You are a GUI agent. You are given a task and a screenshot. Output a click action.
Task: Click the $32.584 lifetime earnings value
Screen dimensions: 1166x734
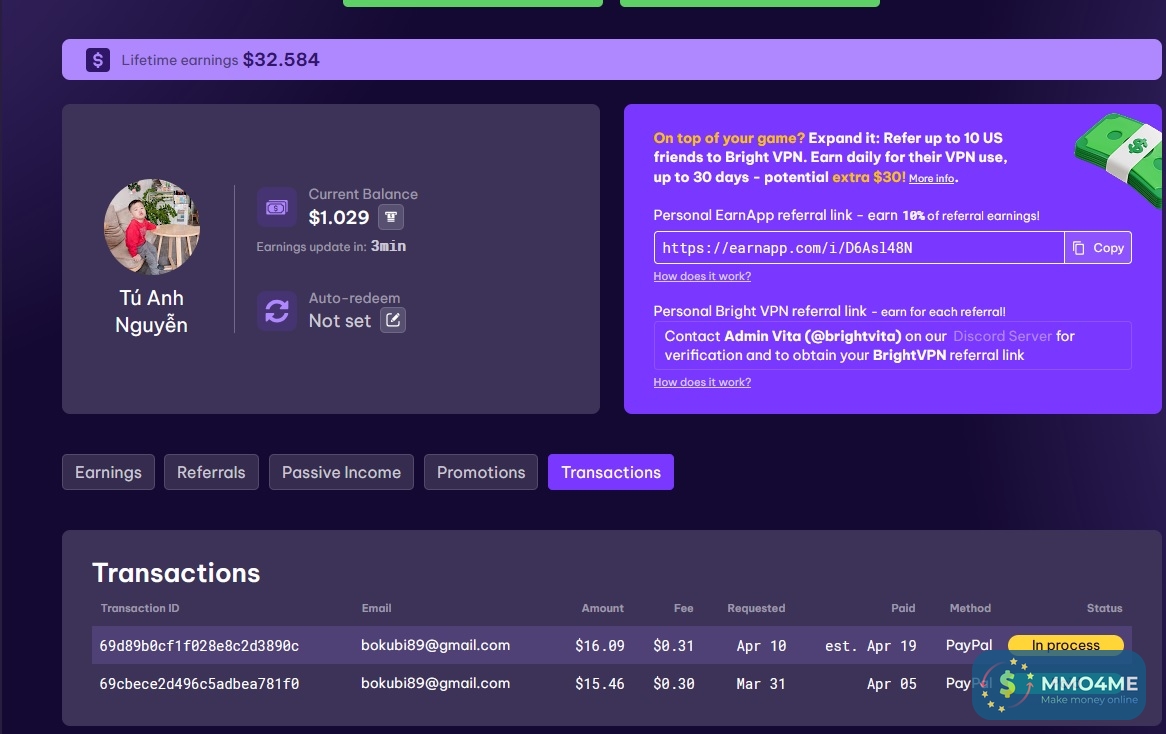point(281,59)
